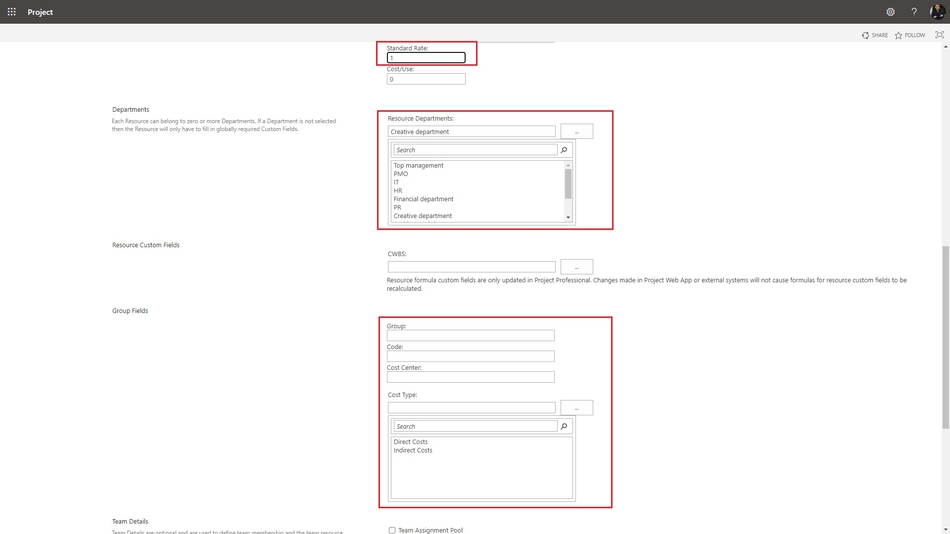Open the Resource Departments browse button
Screen dimensions: 950x534
point(577,132)
